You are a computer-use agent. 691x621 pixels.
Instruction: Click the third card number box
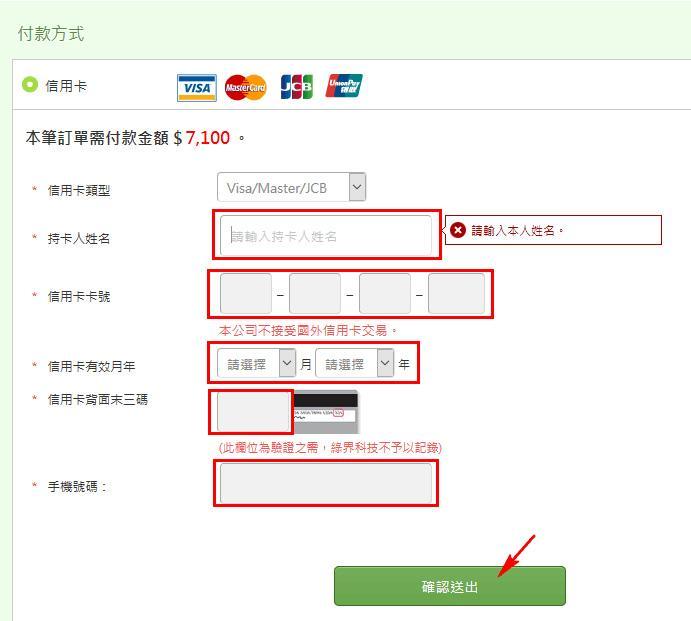pyautogui.click(x=385, y=294)
